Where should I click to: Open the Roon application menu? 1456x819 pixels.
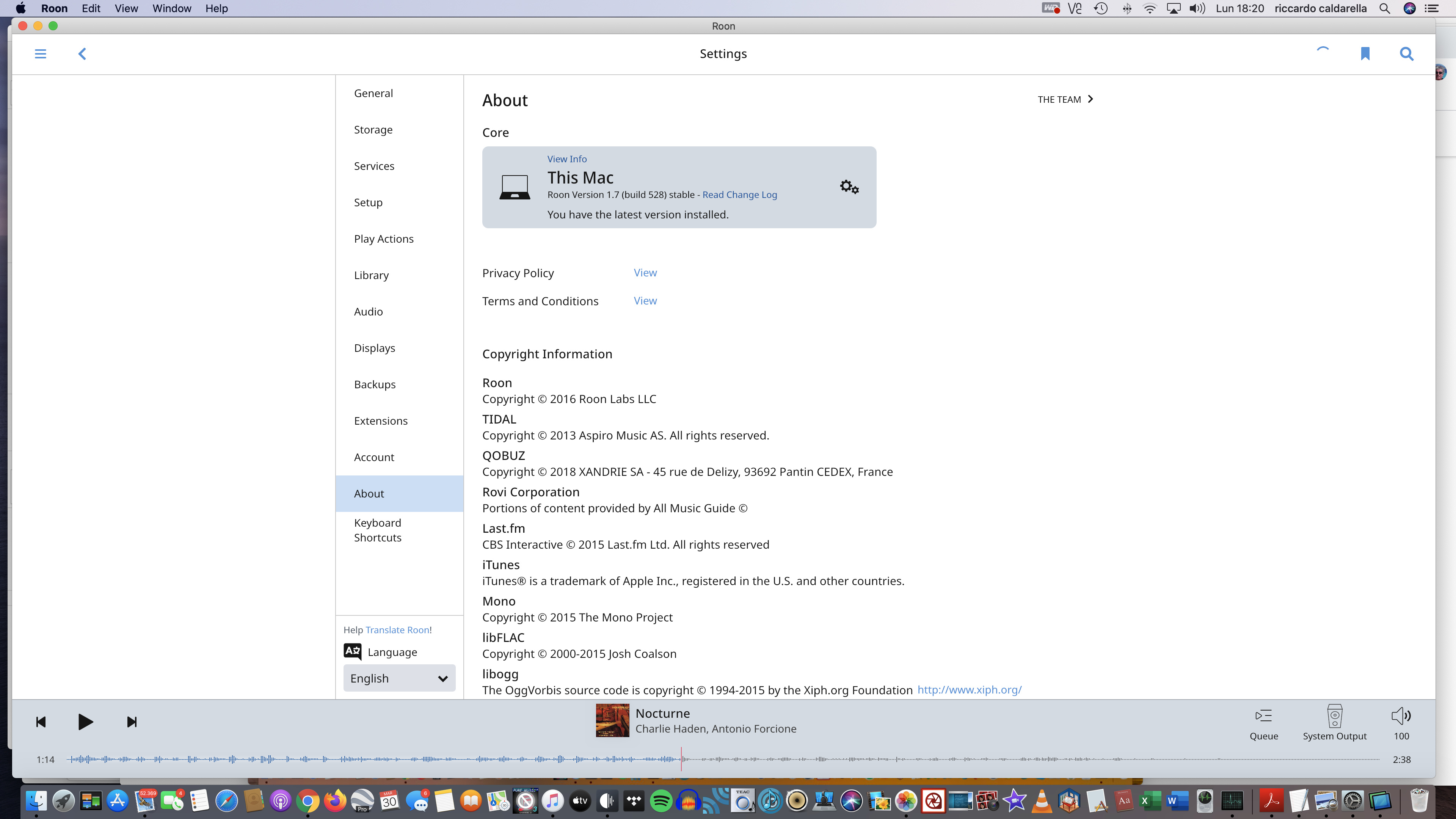tap(54, 8)
